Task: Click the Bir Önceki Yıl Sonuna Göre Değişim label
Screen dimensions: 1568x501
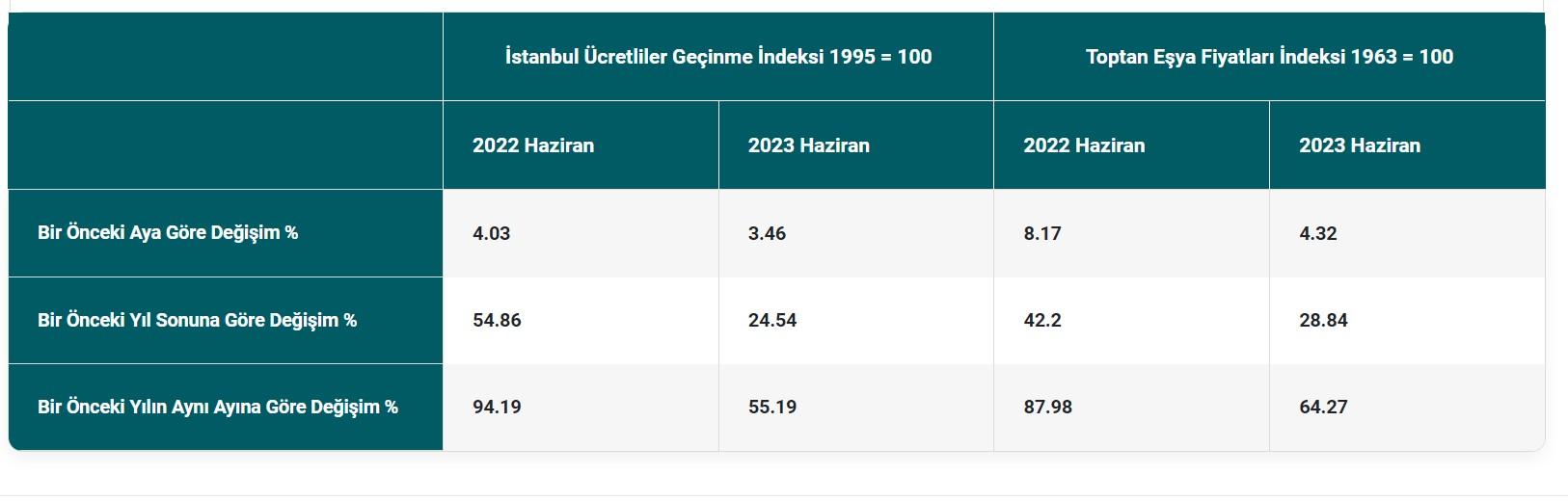Action: (197, 320)
